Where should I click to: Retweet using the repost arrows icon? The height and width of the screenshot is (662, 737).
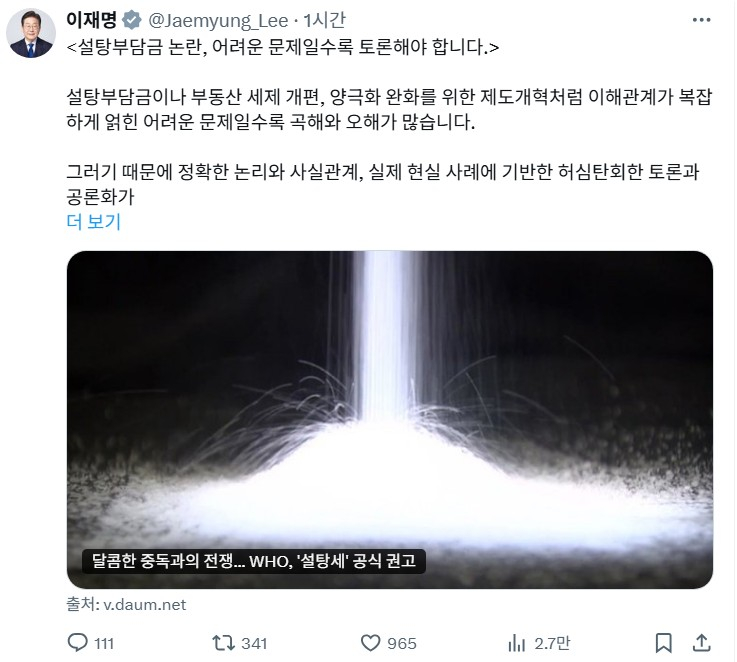click(223, 643)
